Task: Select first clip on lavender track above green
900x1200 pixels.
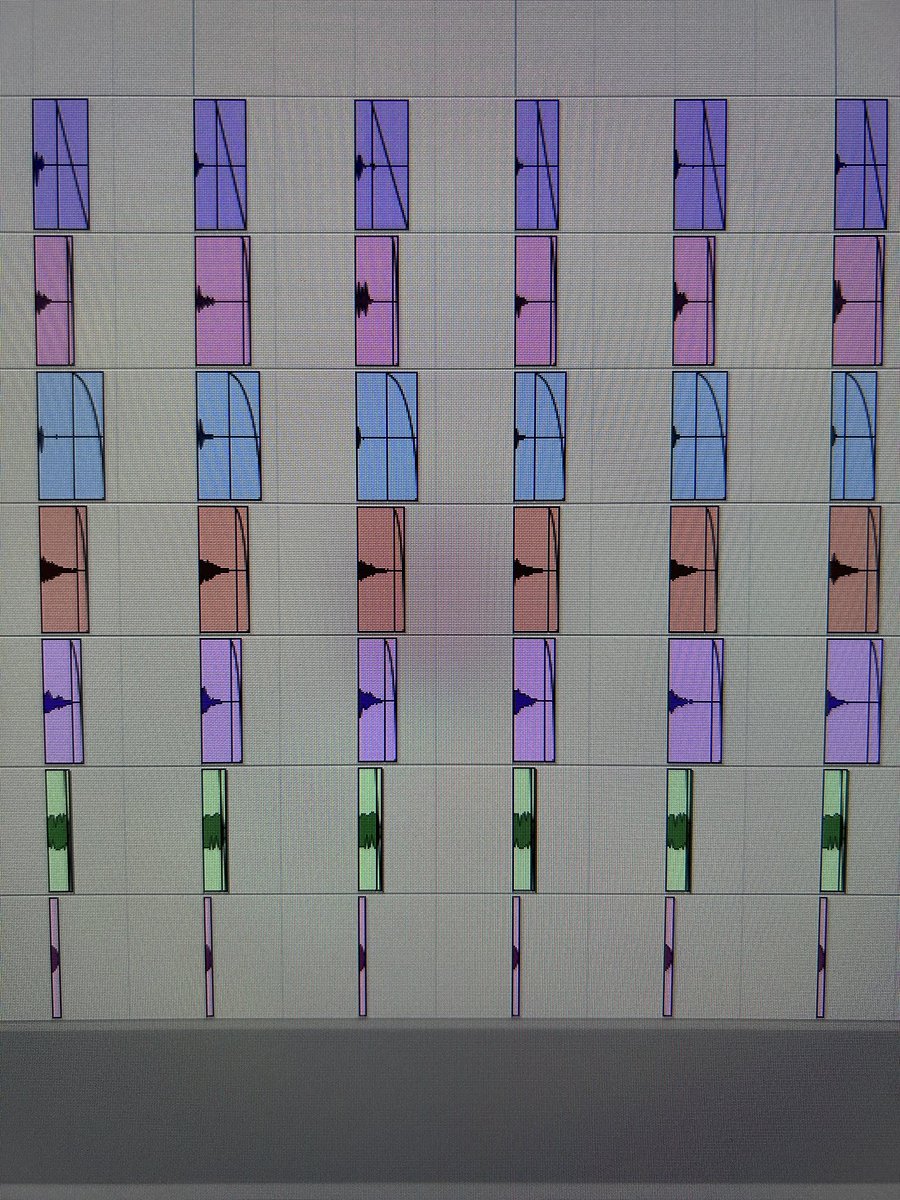Action: [63, 701]
